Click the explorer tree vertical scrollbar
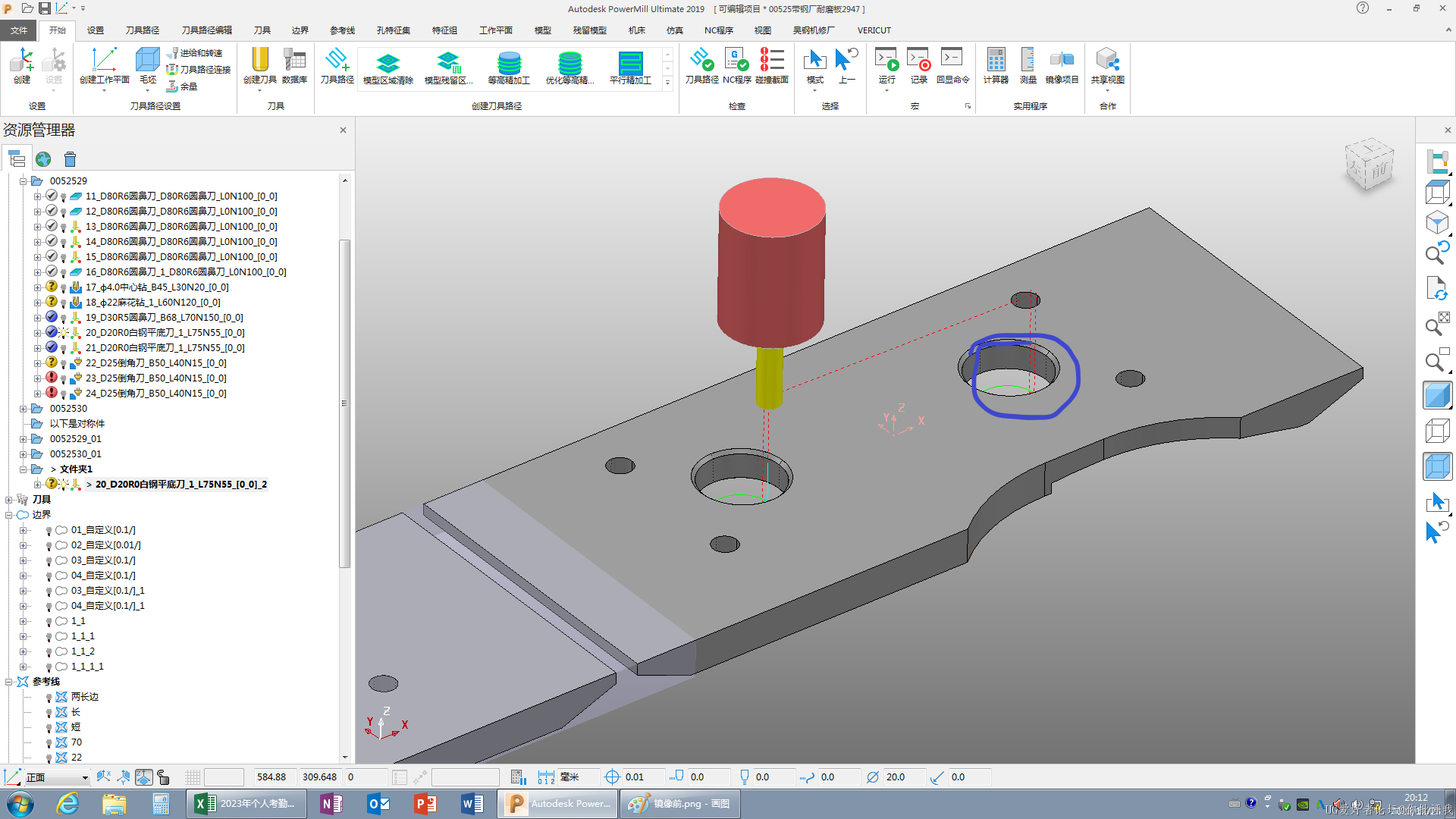 pyautogui.click(x=345, y=403)
